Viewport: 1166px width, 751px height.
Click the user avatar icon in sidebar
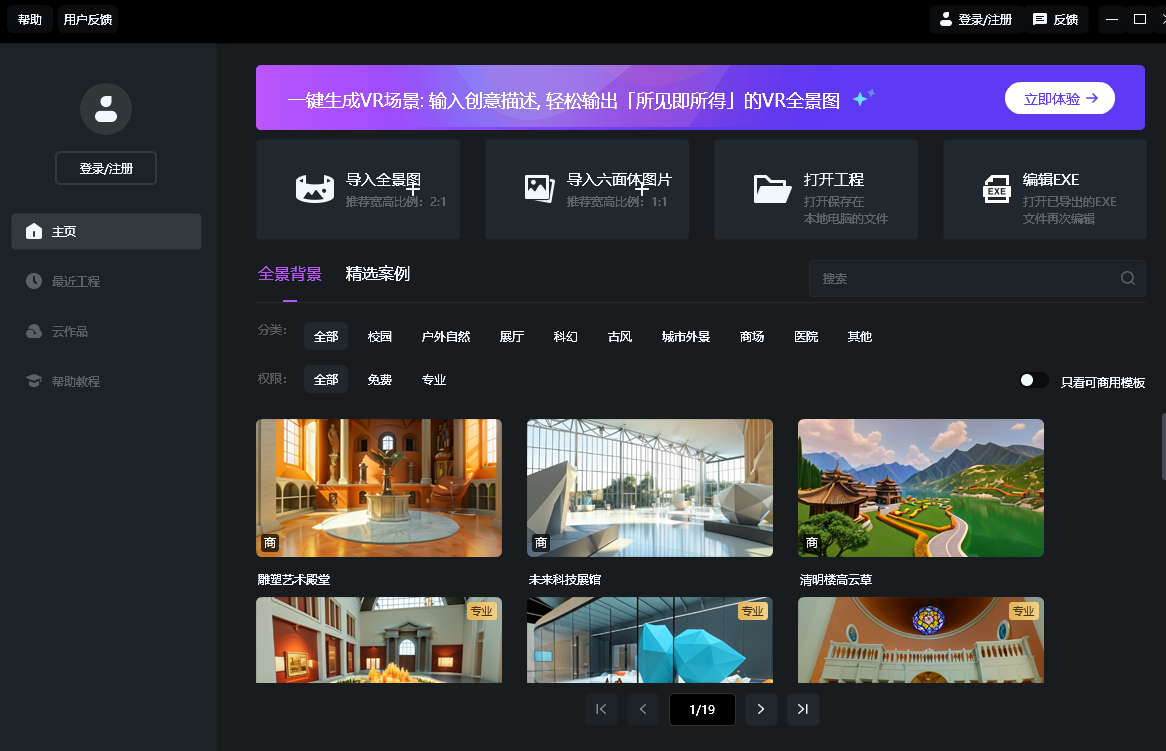tap(106, 109)
